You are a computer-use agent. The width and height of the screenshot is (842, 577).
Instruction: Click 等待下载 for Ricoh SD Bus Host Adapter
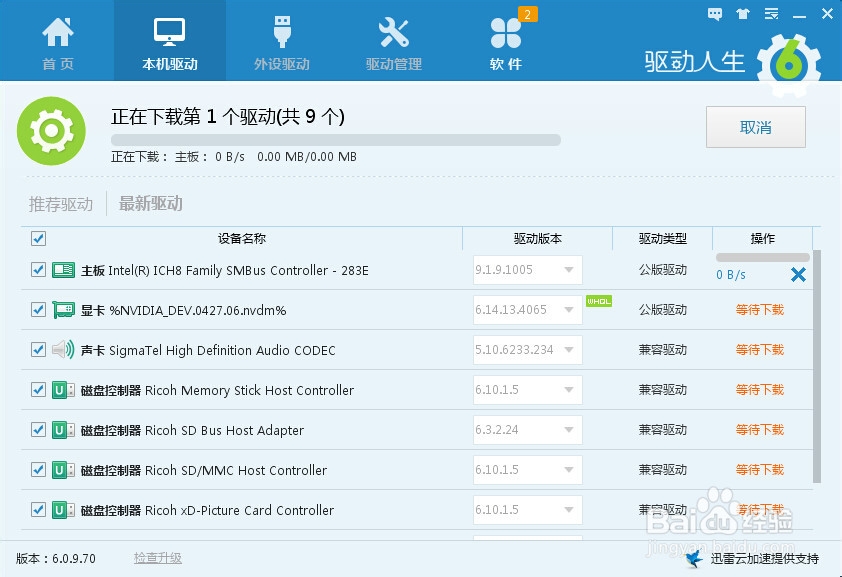pyautogui.click(x=760, y=430)
